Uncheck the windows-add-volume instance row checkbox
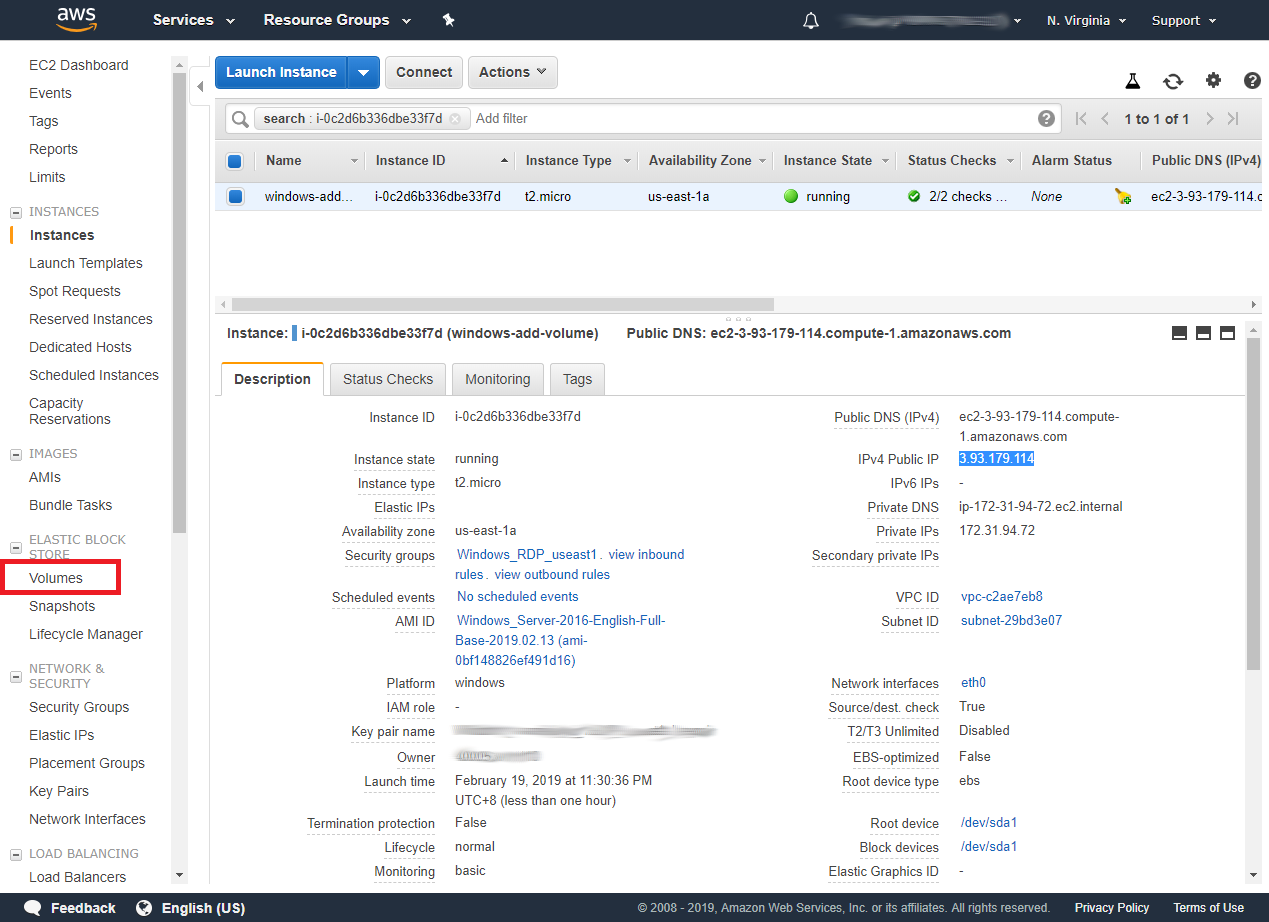1269x922 pixels. tap(235, 196)
